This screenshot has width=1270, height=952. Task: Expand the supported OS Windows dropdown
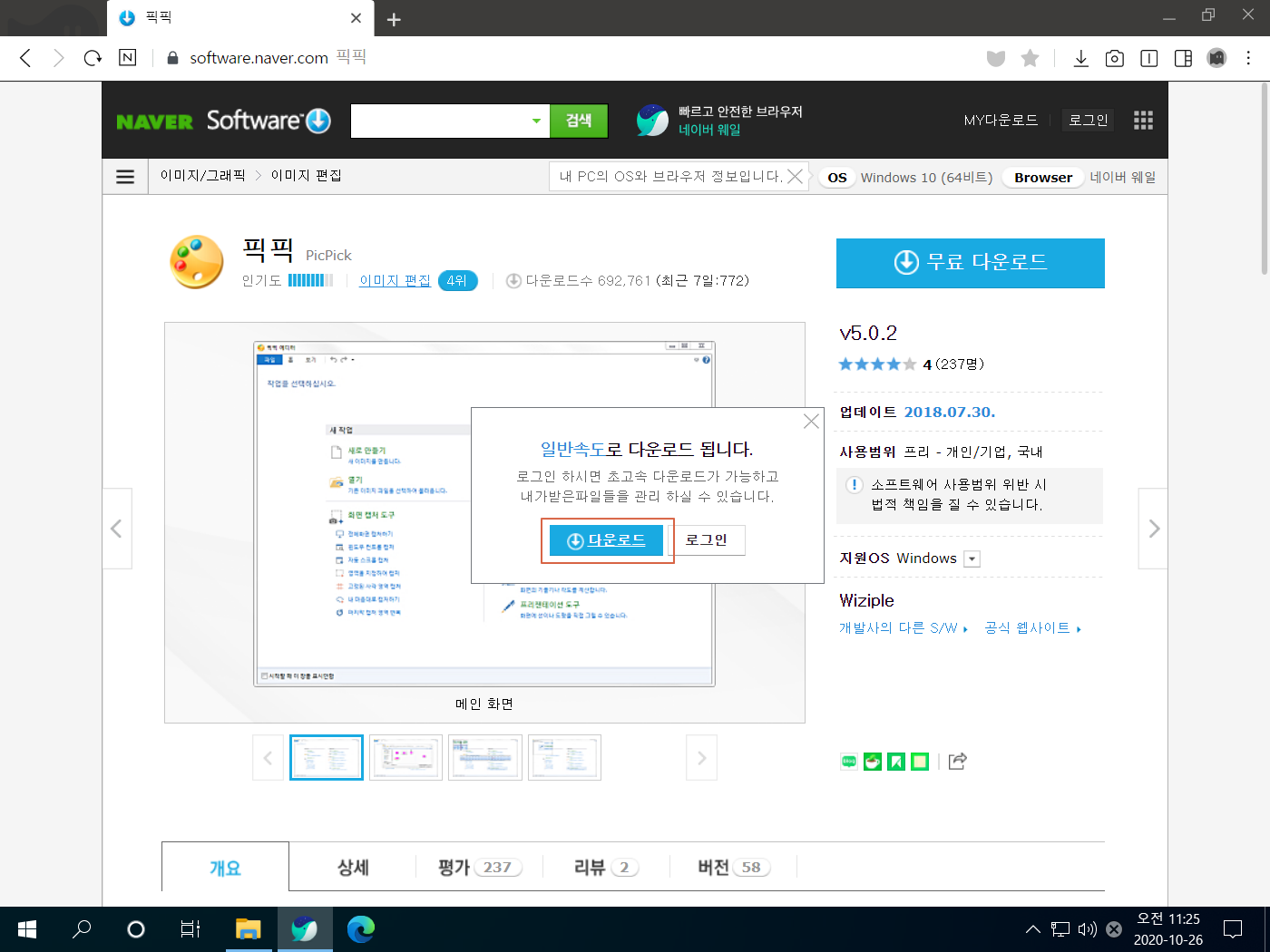(x=972, y=559)
